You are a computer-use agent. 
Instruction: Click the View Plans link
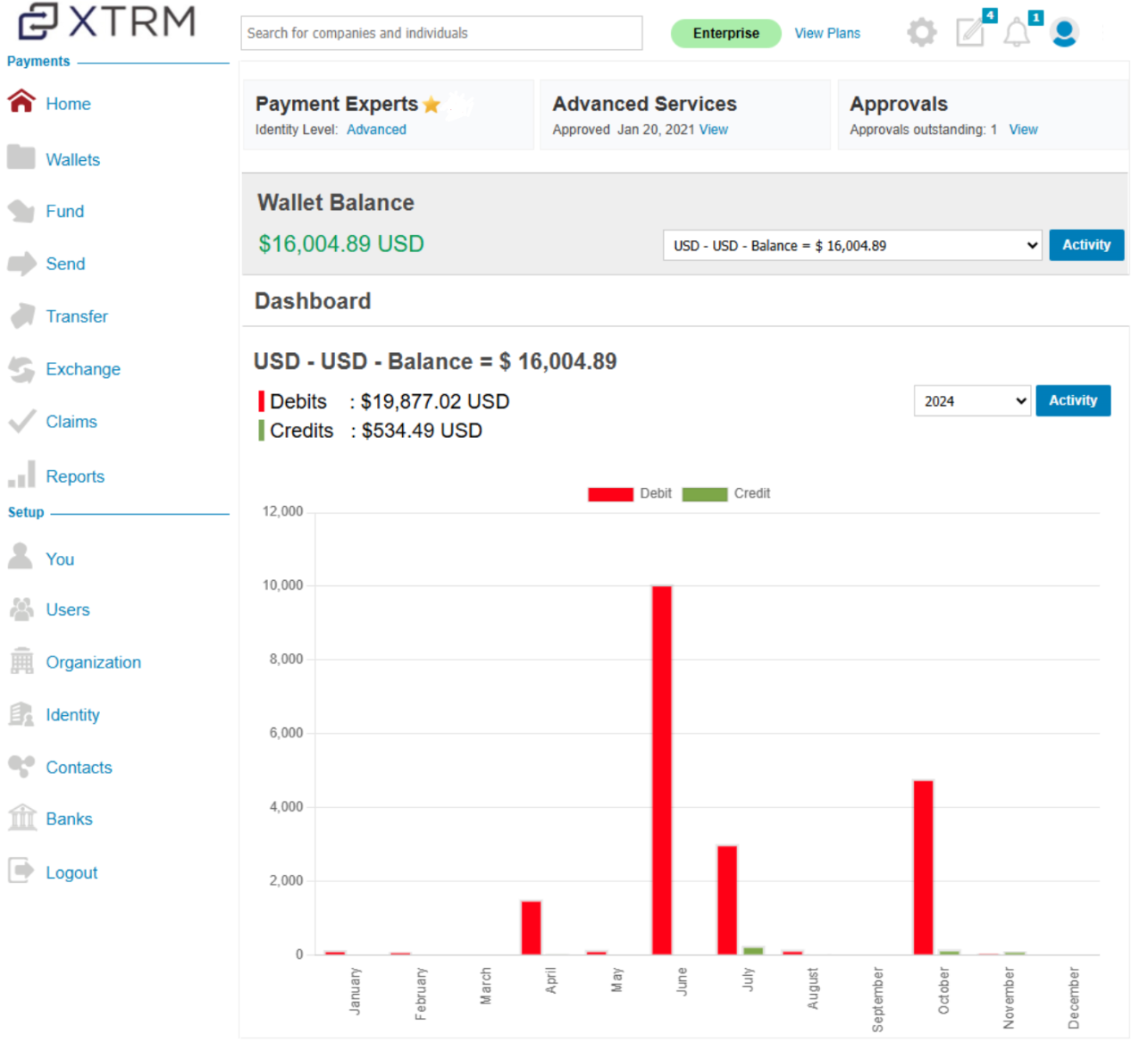827,33
